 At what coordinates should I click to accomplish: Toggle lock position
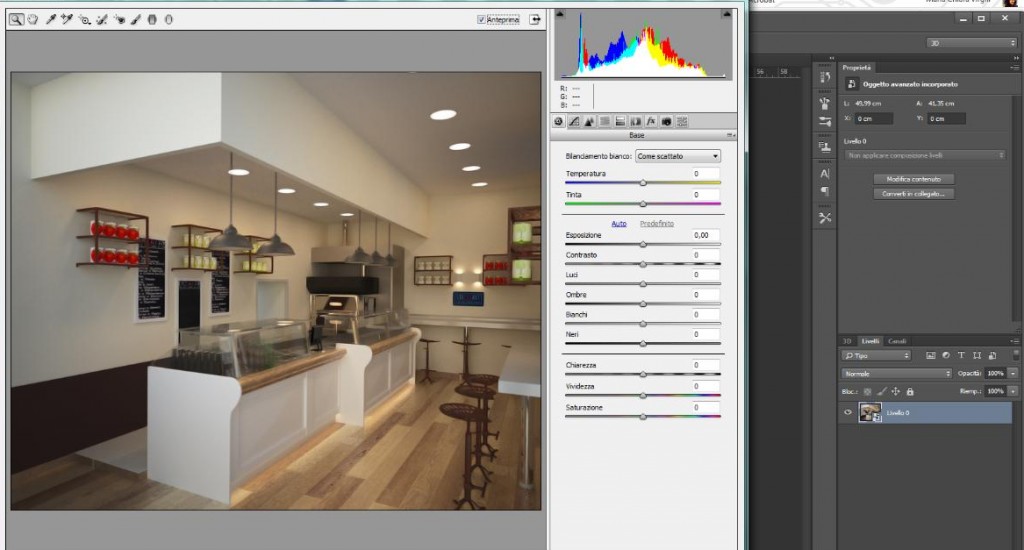[x=895, y=391]
